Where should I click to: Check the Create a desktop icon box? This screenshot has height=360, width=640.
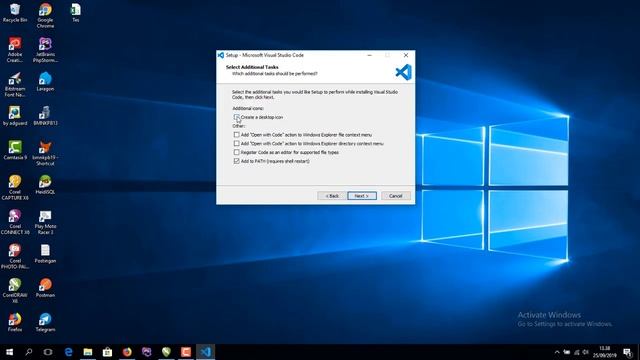click(237, 117)
